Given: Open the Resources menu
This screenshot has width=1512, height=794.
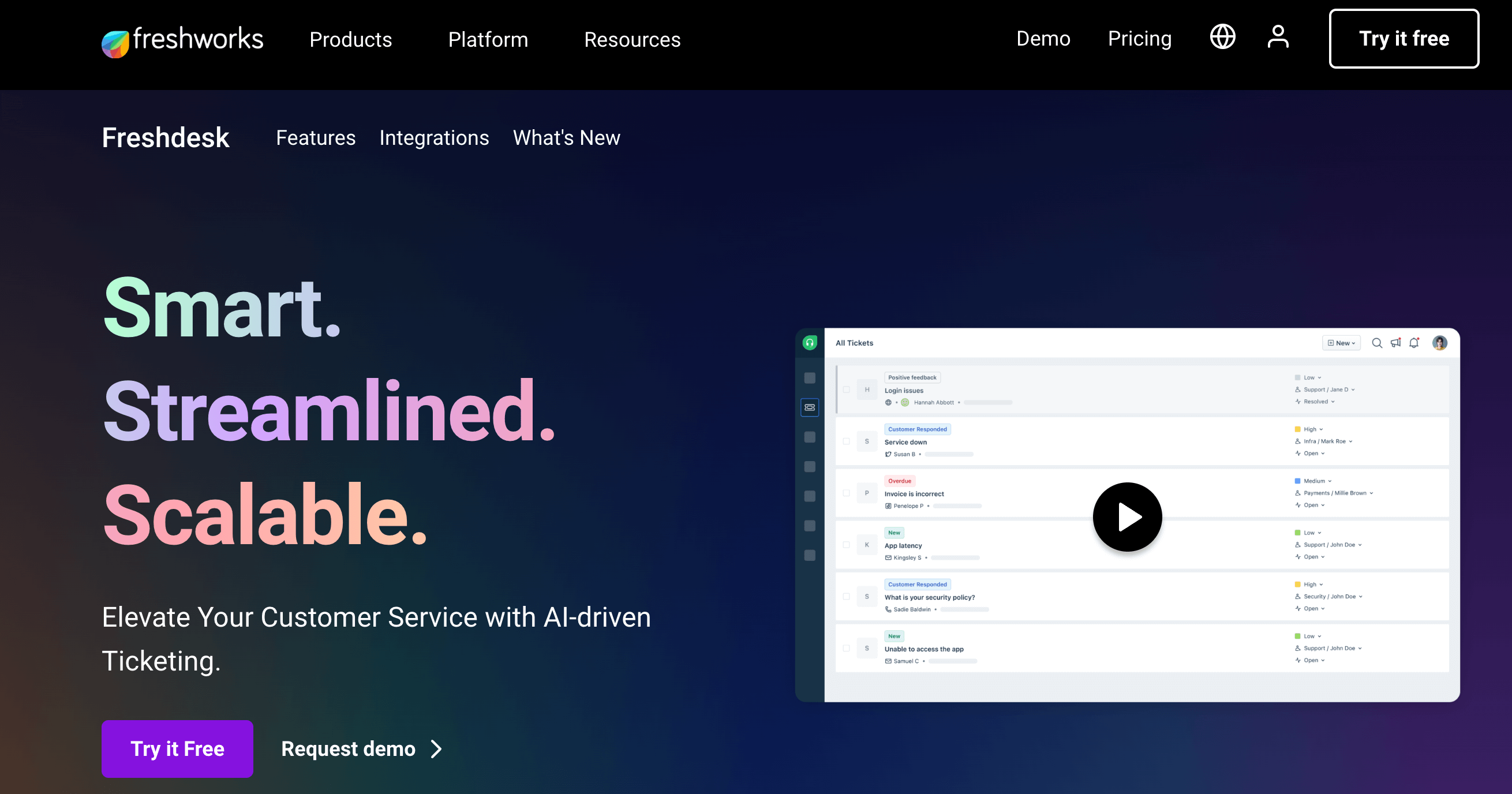Looking at the screenshot, I should pyautogui.click(x=632, y=39).
